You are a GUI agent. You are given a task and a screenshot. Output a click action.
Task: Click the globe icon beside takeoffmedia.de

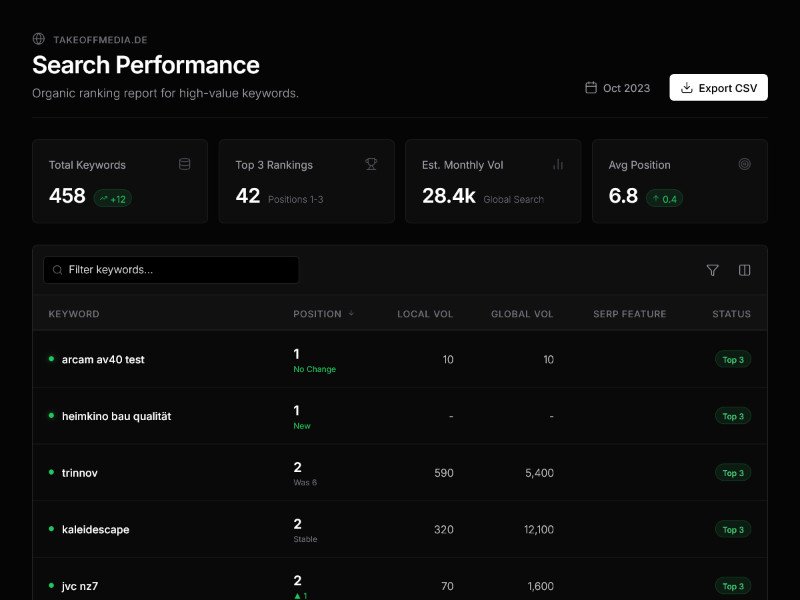[39, 39]
